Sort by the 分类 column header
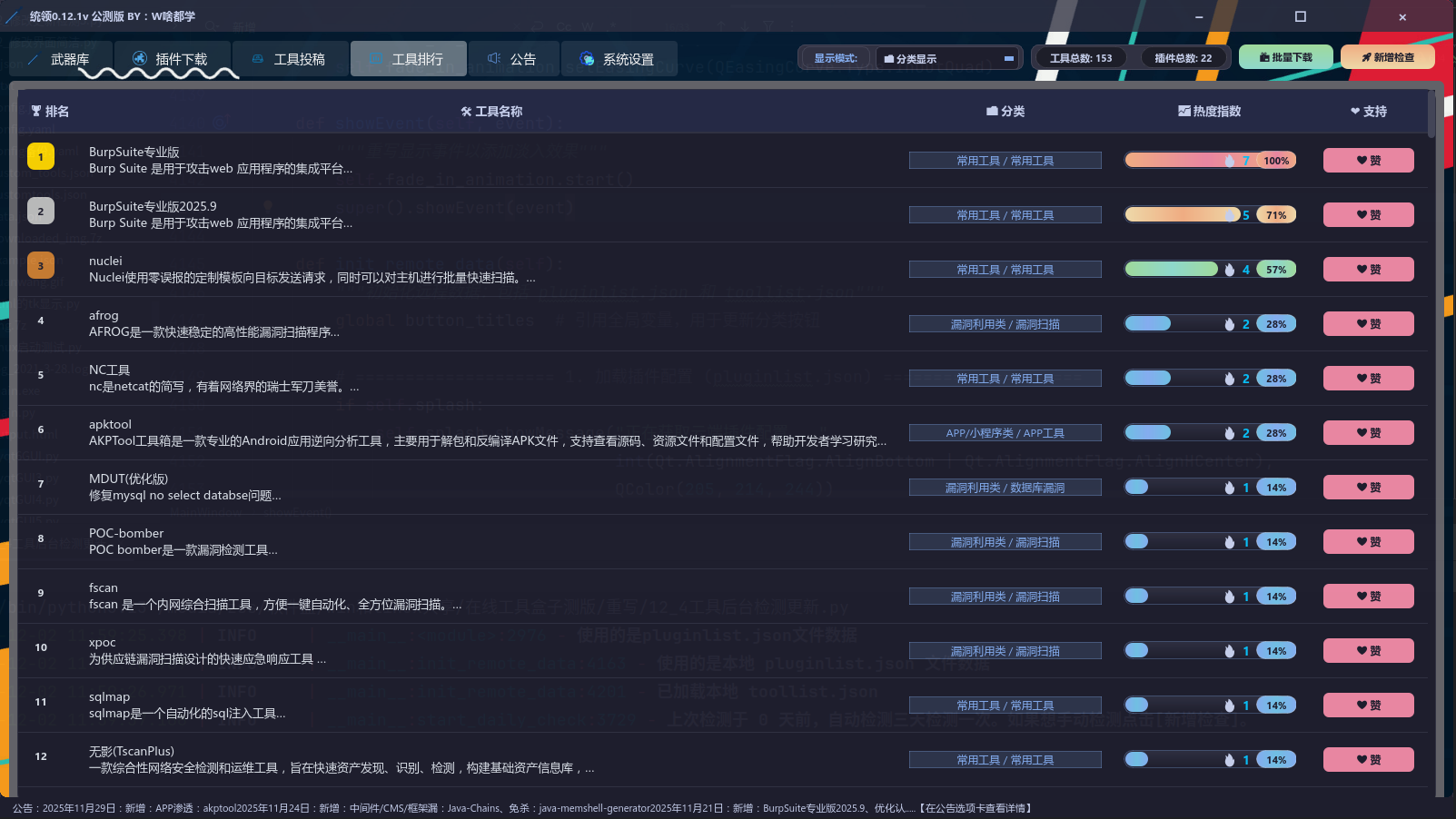 pyautogui.click(x=1005, y=111)
